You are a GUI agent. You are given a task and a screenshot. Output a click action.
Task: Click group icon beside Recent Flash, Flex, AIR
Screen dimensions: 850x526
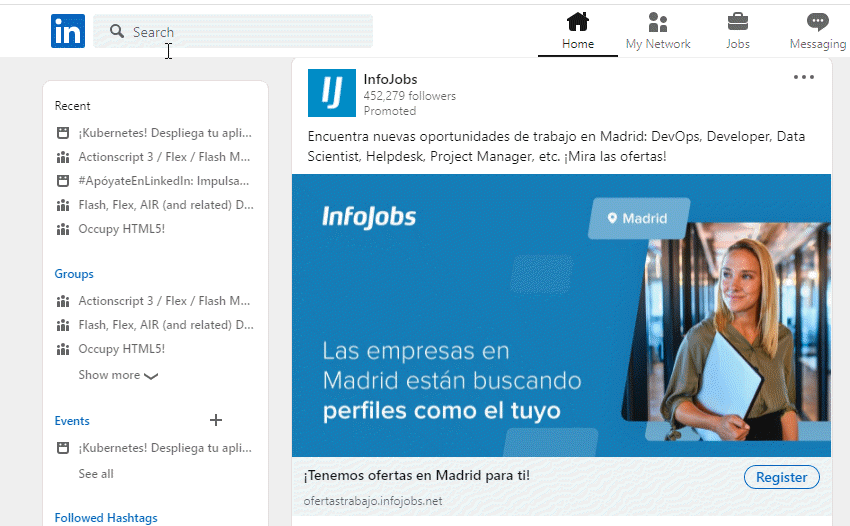pos(63,205)
